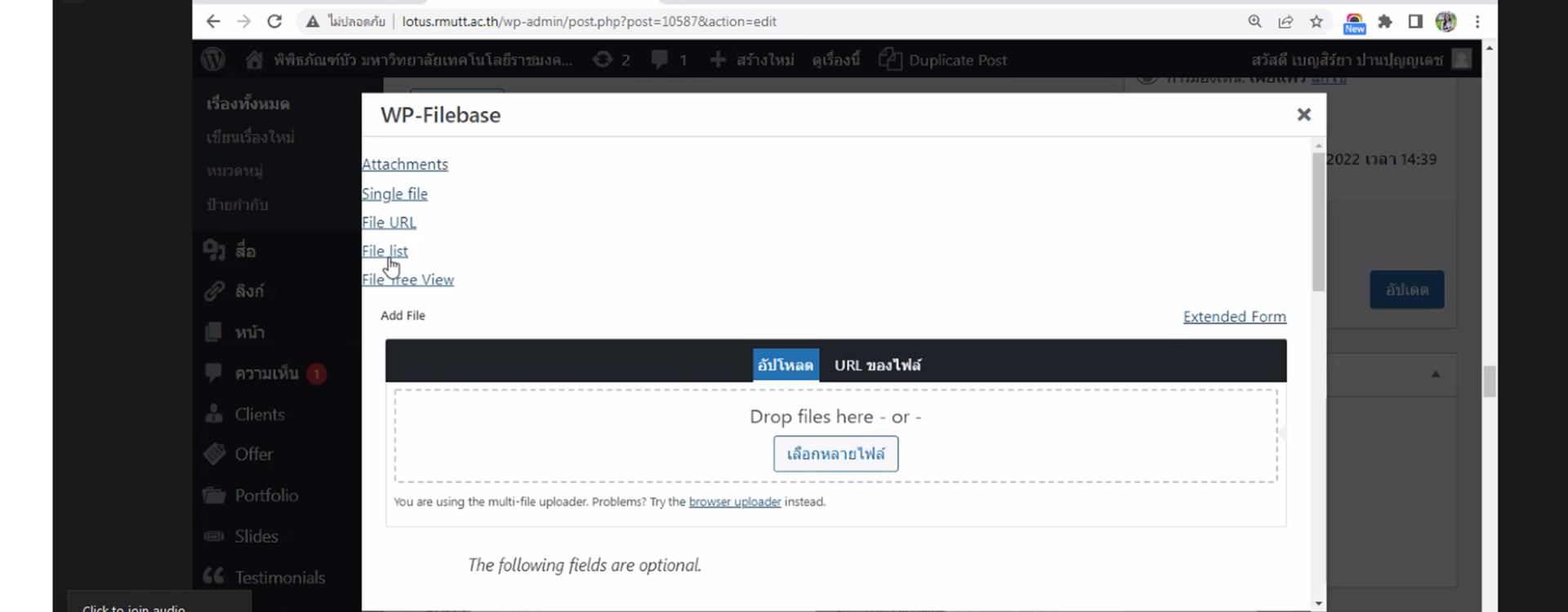Click the browser uploader link
This screenshot has width=1568, height=612.
point(735,502)
